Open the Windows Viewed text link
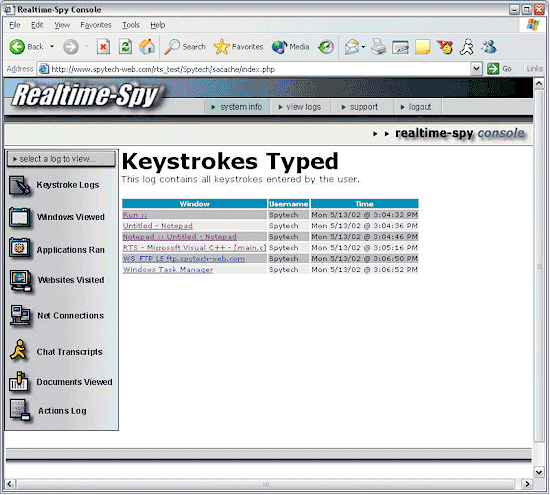This screenshot has width=550, height=495. click(x=71, y=217)
